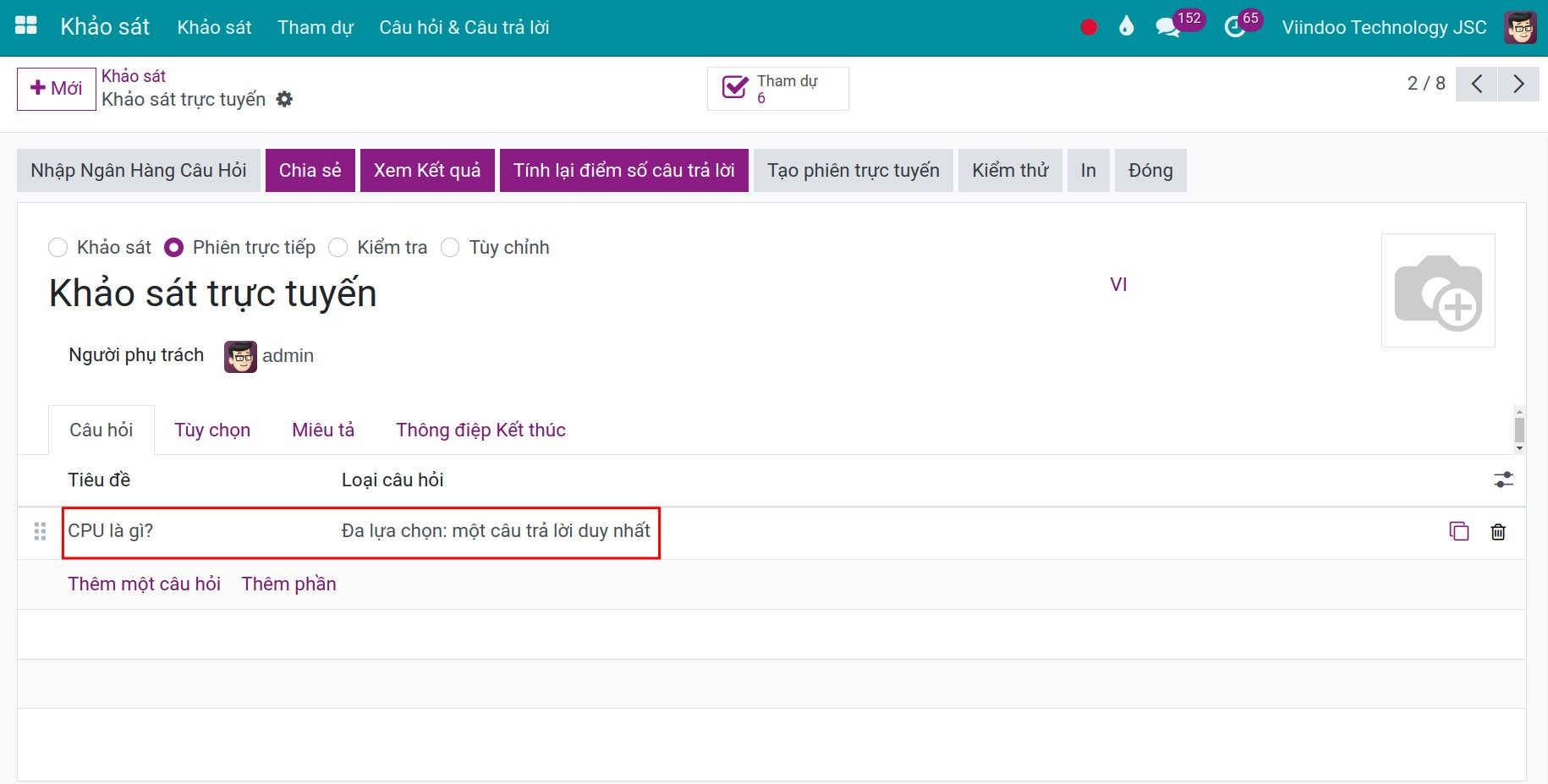Delete the CPU là gì? question row
The image size is (1548, 784).
1498,531
